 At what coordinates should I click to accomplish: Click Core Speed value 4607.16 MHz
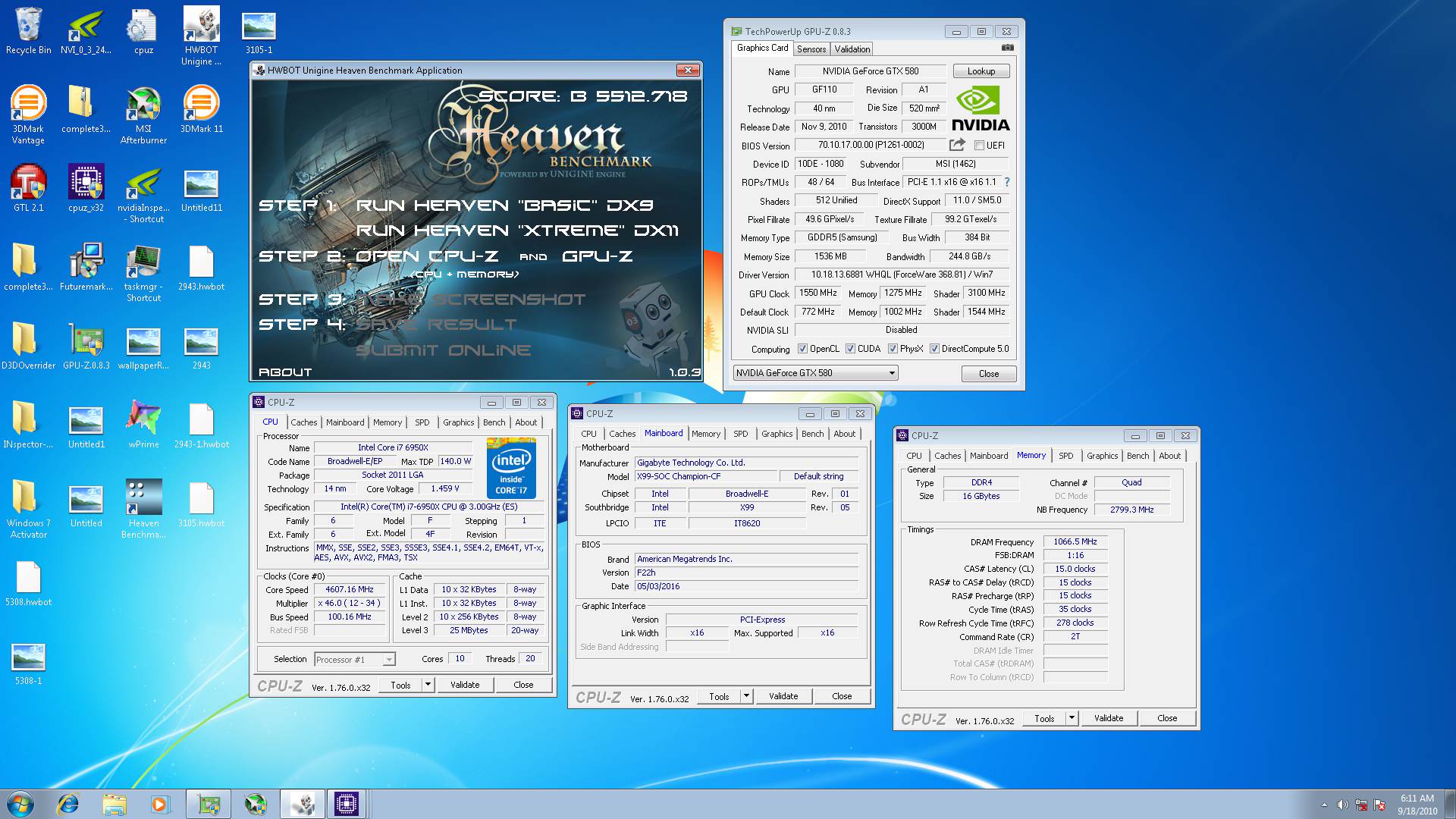click(350, 589)
